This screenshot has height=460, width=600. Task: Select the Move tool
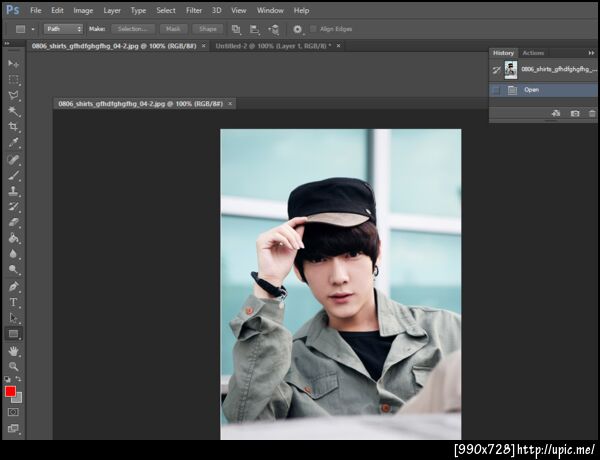point(13,64)
